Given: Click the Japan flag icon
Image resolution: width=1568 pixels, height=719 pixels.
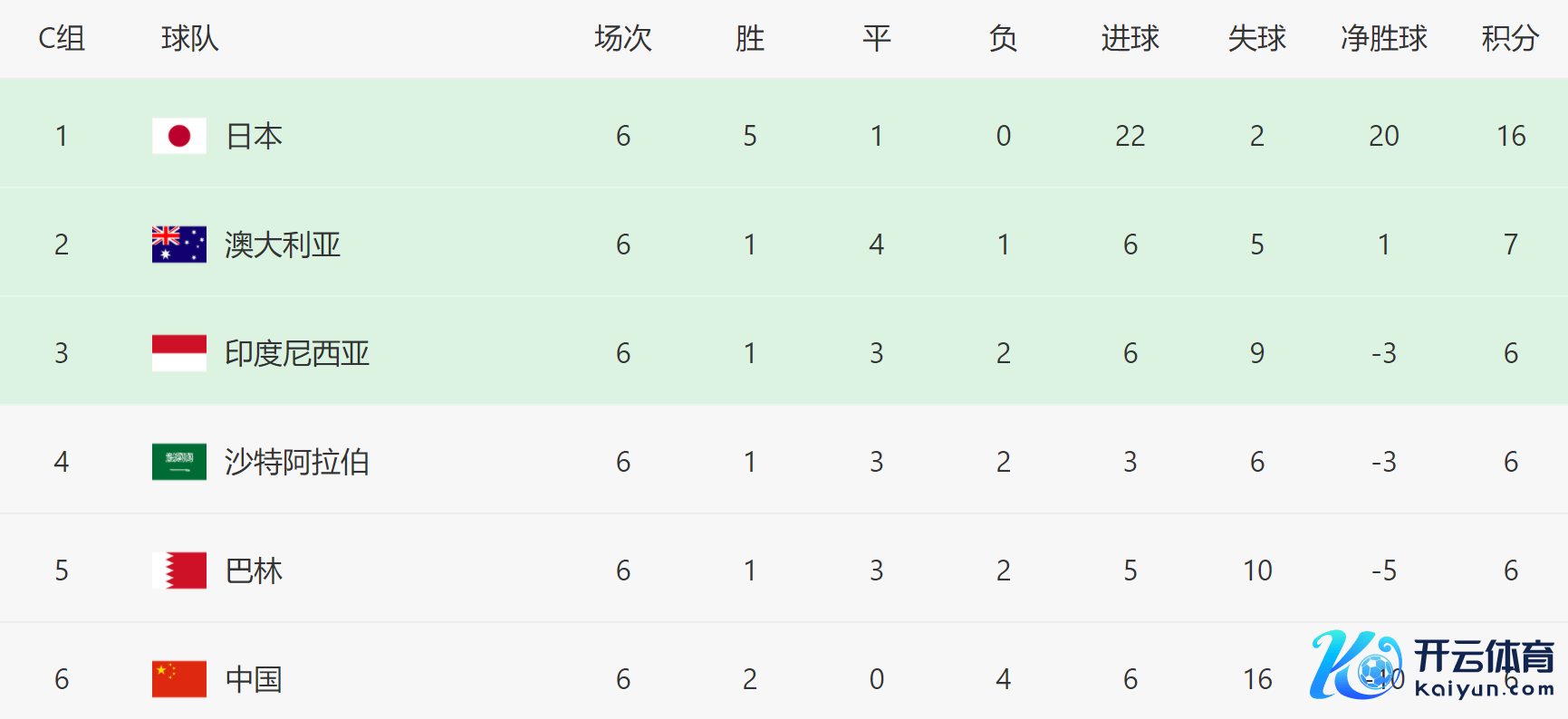Looking at the screenshot, I should pyautogui.click(x=179, y=136).
